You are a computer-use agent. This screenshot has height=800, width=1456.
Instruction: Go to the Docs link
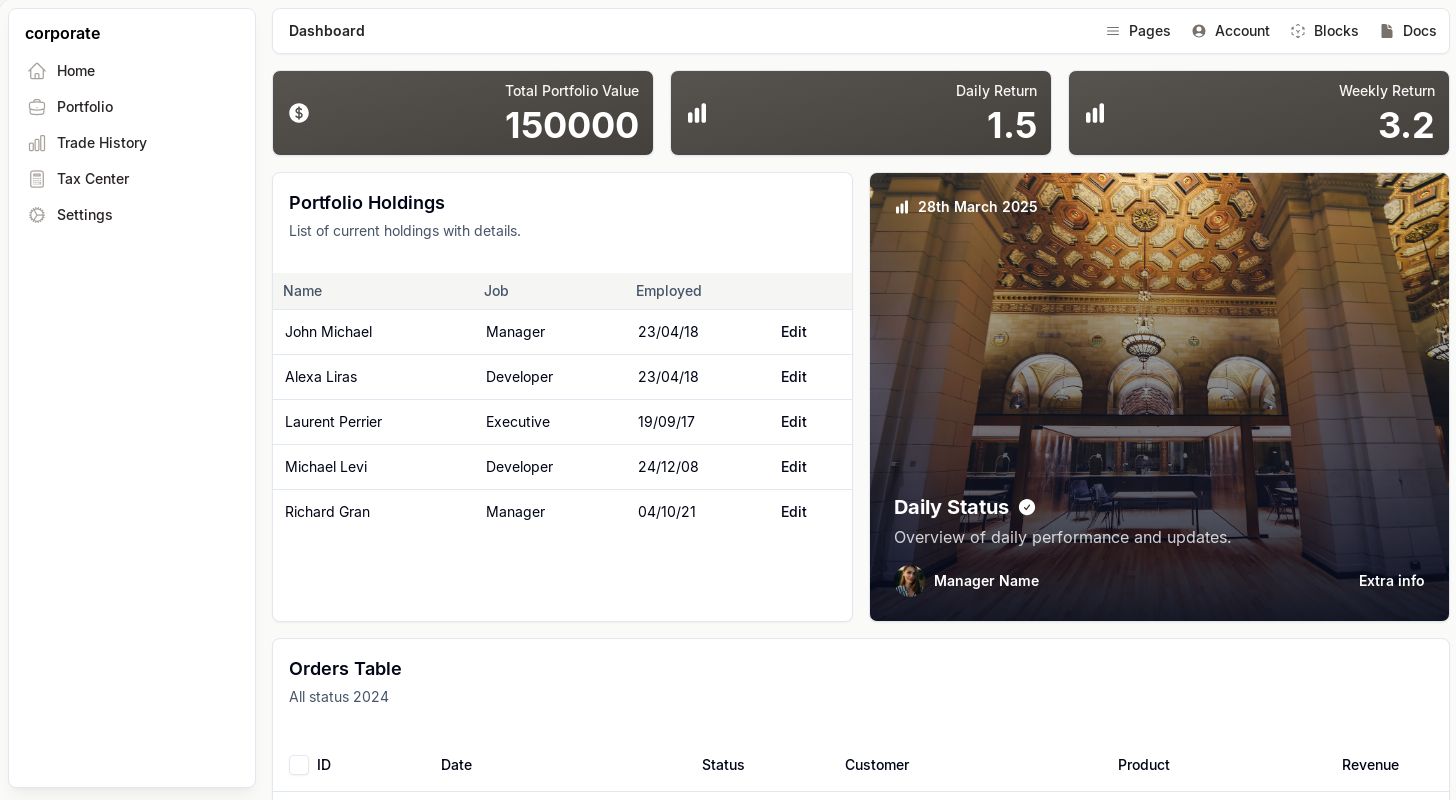pos(1408,31)
